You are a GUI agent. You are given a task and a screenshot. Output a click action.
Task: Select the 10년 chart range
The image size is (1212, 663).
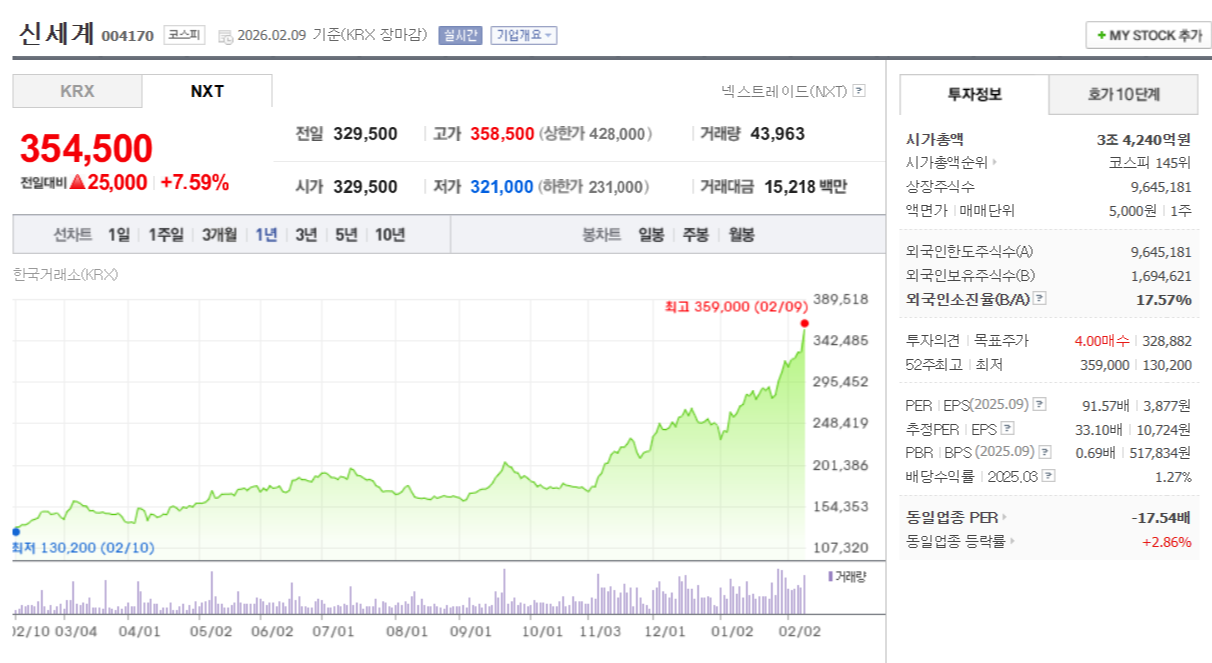[390, 235]
